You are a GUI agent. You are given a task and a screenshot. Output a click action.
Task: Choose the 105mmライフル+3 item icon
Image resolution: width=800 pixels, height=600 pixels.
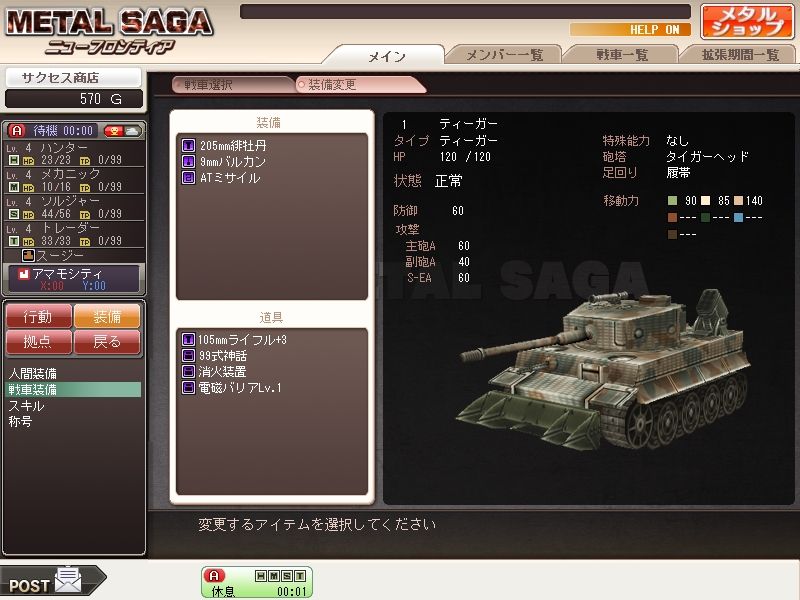pos(188,339)
